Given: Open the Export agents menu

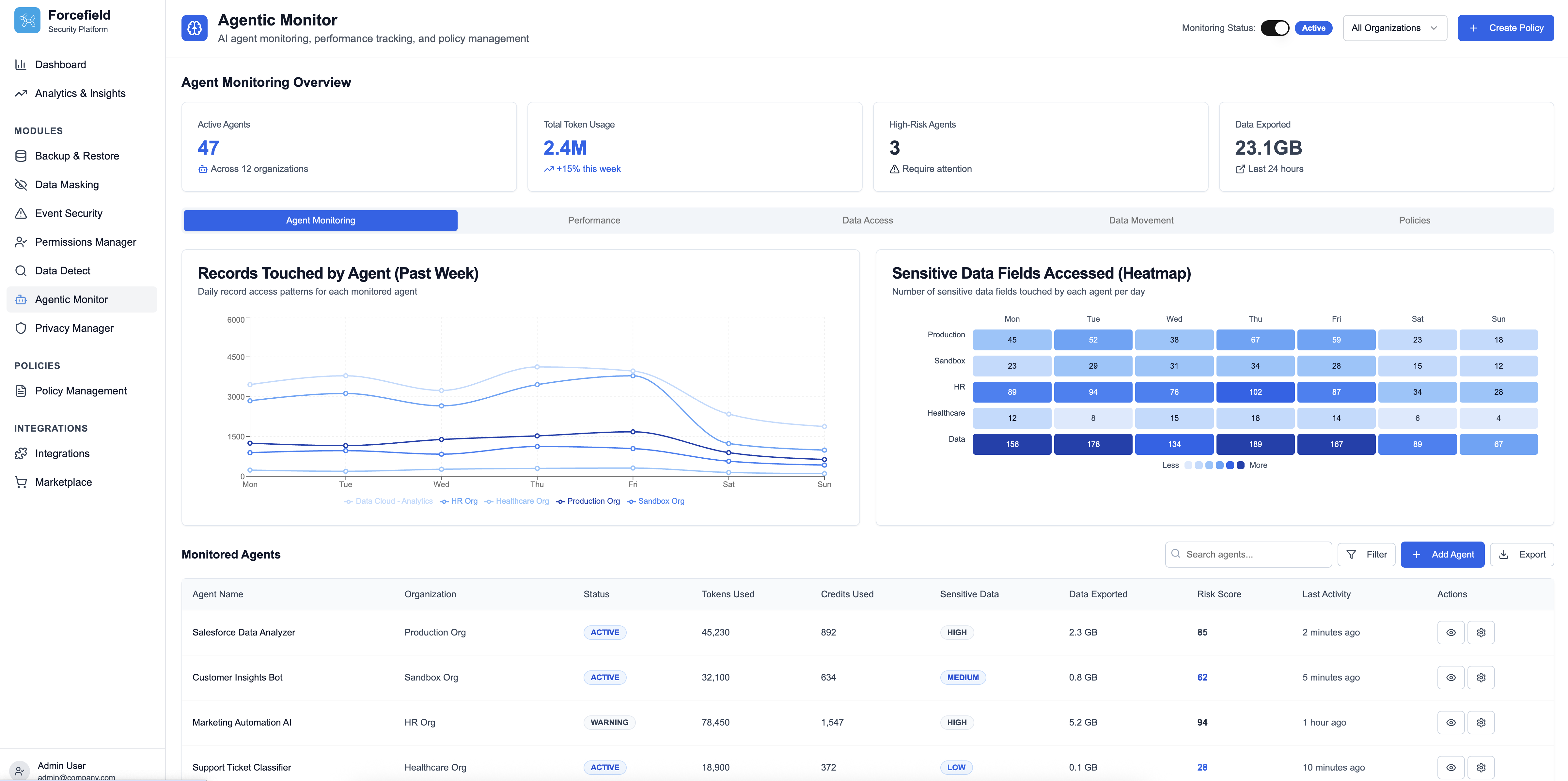Looking at the screenshot, I should pos(1521,554).
